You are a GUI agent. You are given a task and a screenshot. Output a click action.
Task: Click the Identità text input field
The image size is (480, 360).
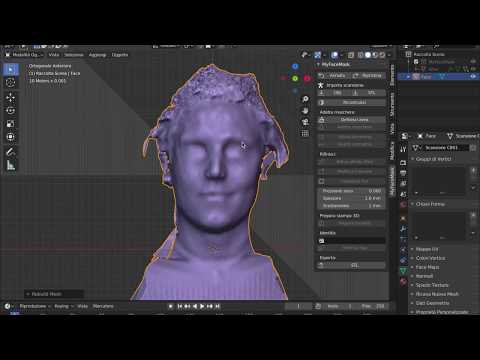coord(352,241)
